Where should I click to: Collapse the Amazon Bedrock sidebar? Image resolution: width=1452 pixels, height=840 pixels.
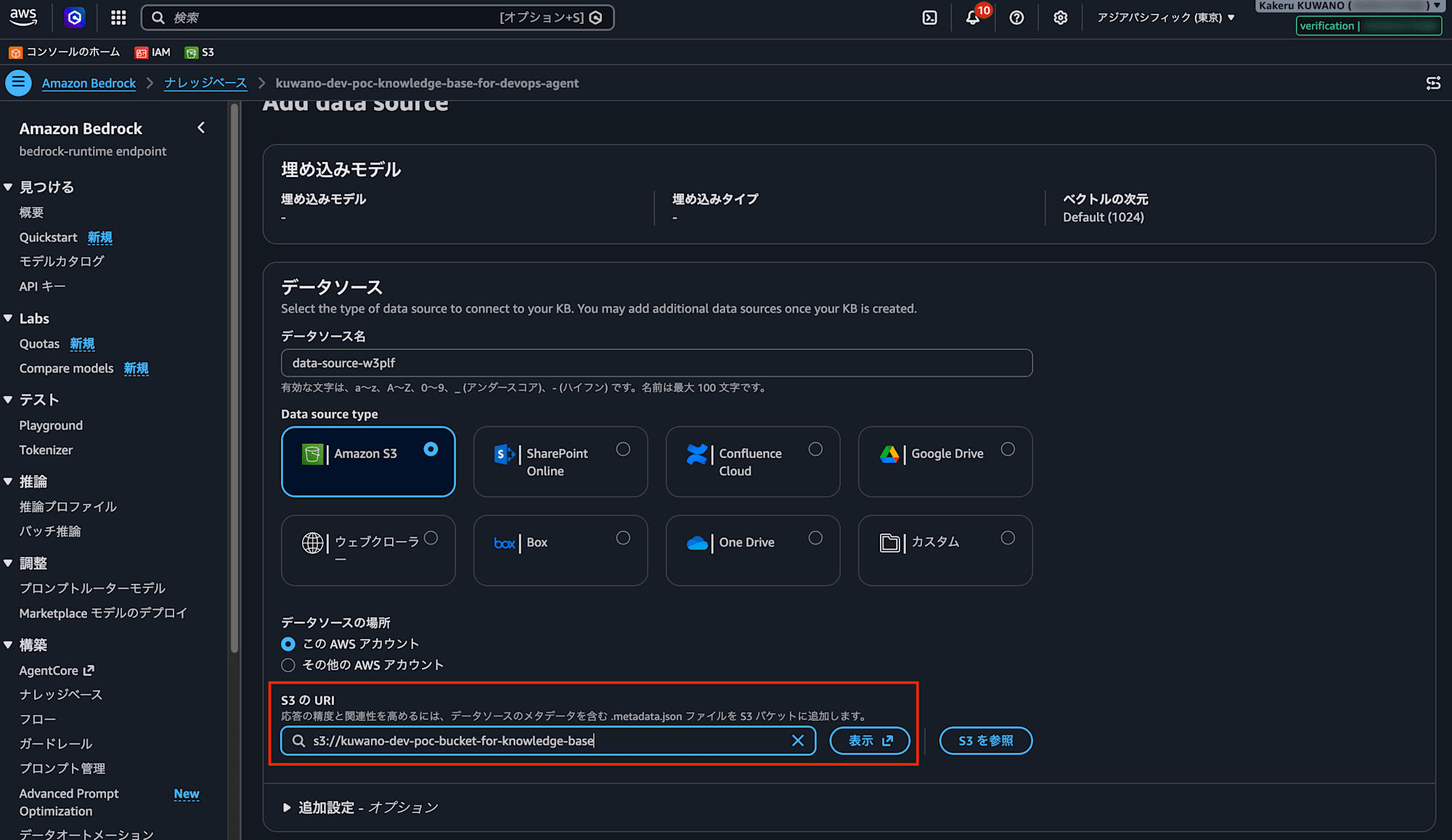tap(201, 128)
